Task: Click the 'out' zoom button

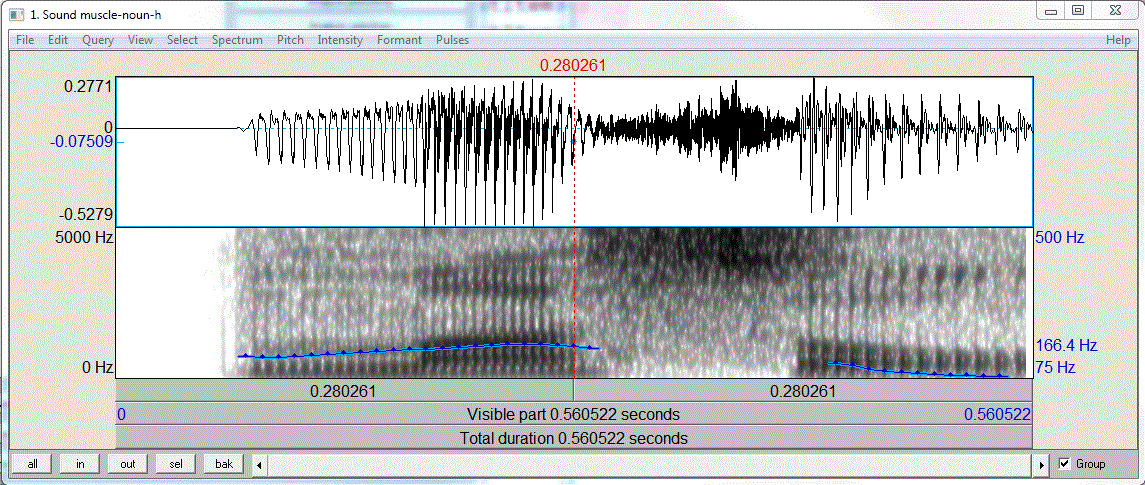Action: [128, 464]
